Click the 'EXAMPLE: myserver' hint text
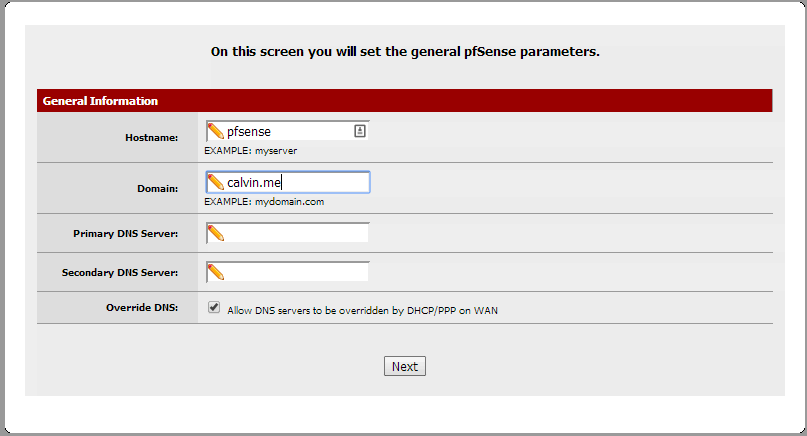The height and width of the screenshot is (436, 807). [251, 151]
